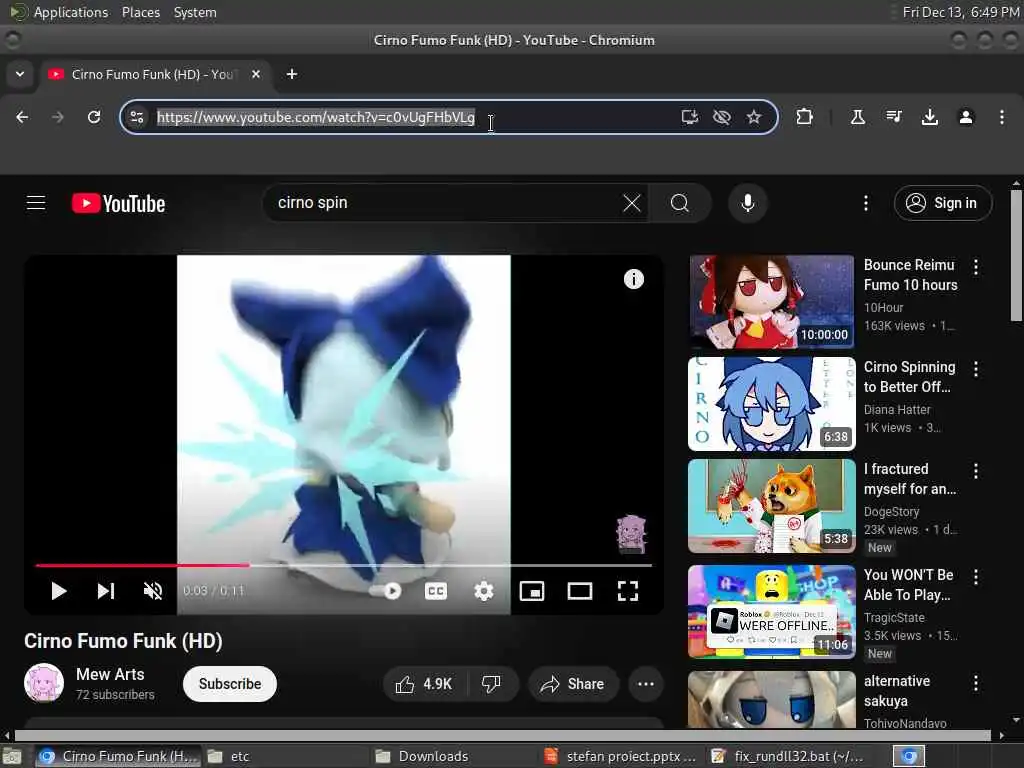This screenshot has height=768, width=1024.
Task: Open the Places menu
Action: (140, 12)
